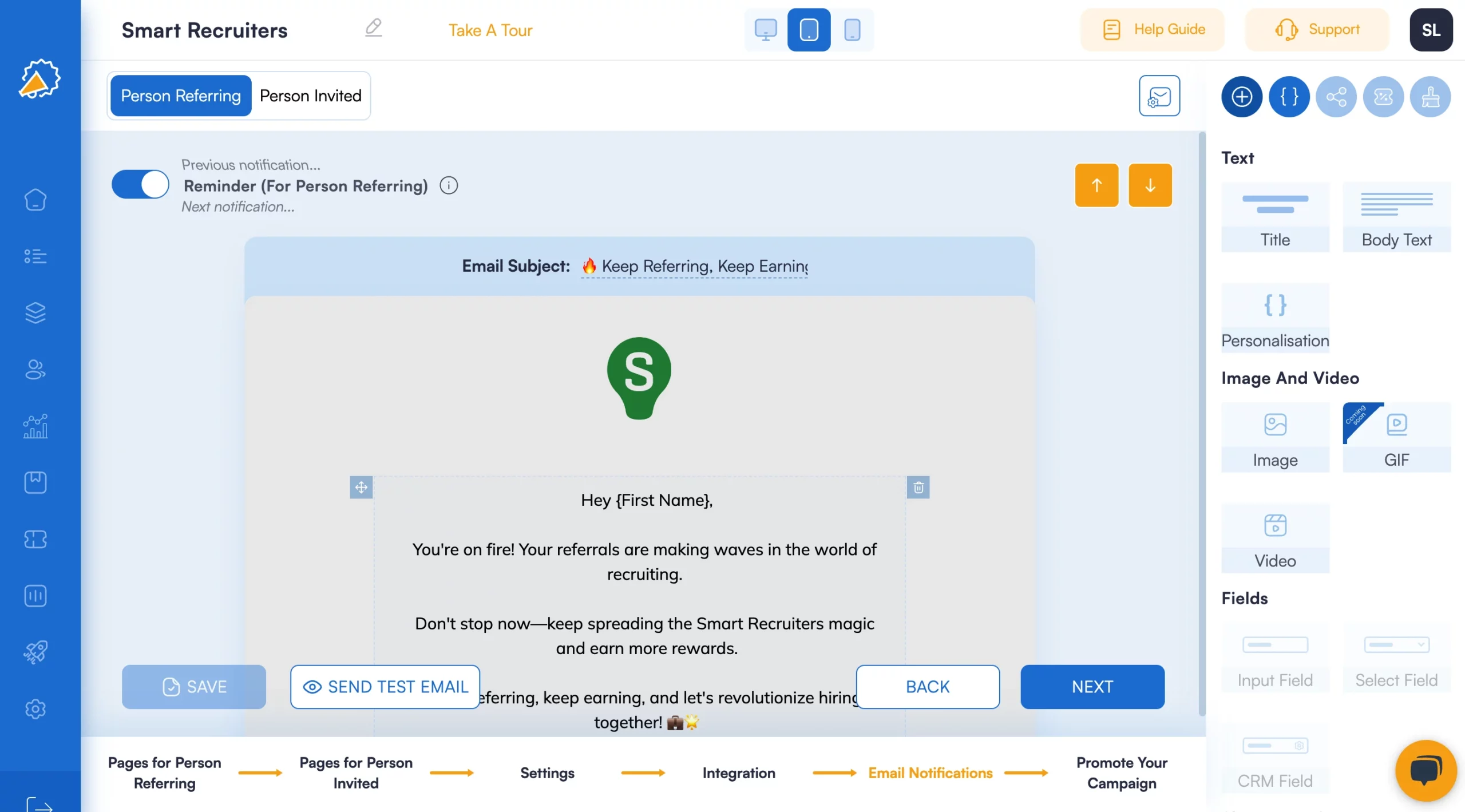Add a Select Field element
The image size is (1465, 812).
(x=1396, y=658)
